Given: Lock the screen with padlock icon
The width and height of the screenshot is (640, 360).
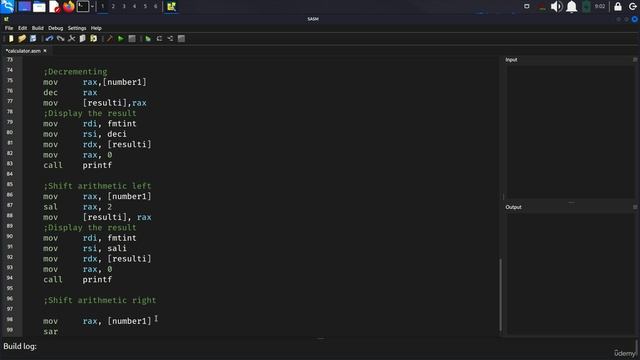Looking at the screenshot, I should point(618,7).
